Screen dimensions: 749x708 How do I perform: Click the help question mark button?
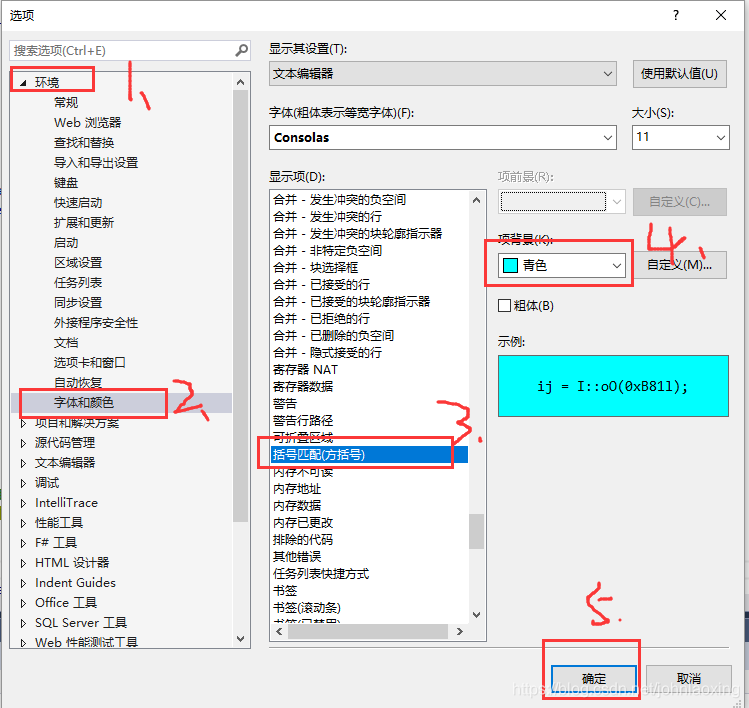675,15
